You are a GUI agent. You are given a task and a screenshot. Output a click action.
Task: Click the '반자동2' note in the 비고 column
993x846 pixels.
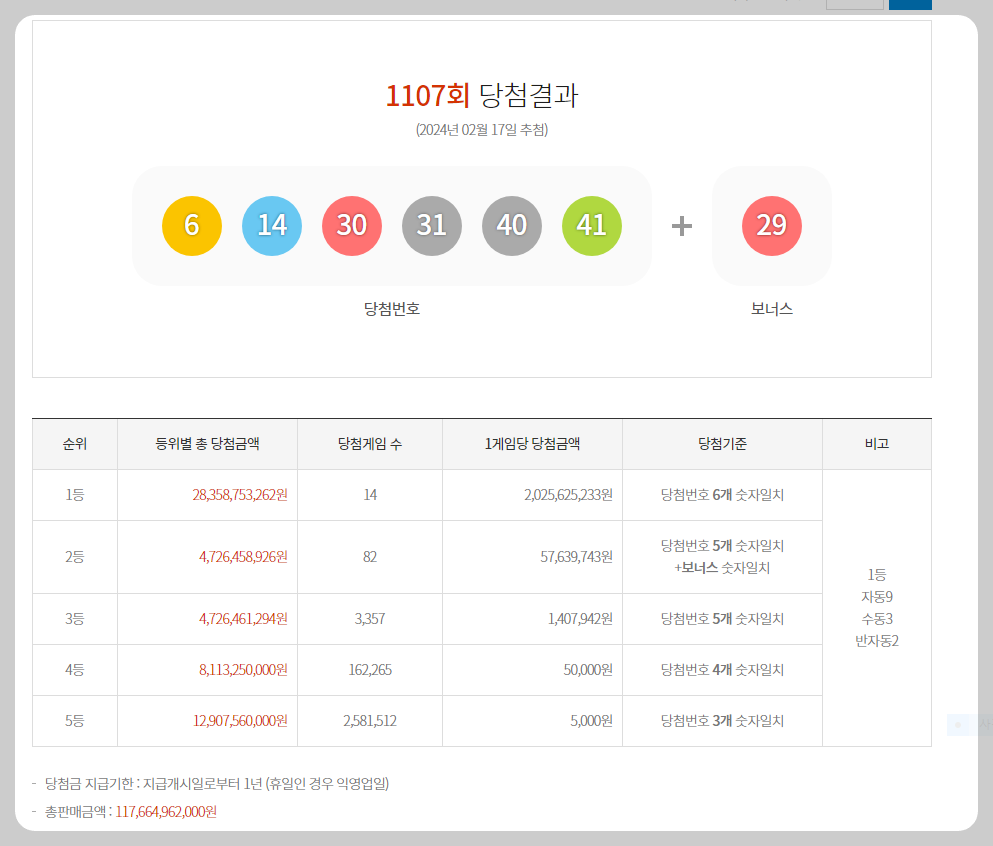click(x=877, y=641)
